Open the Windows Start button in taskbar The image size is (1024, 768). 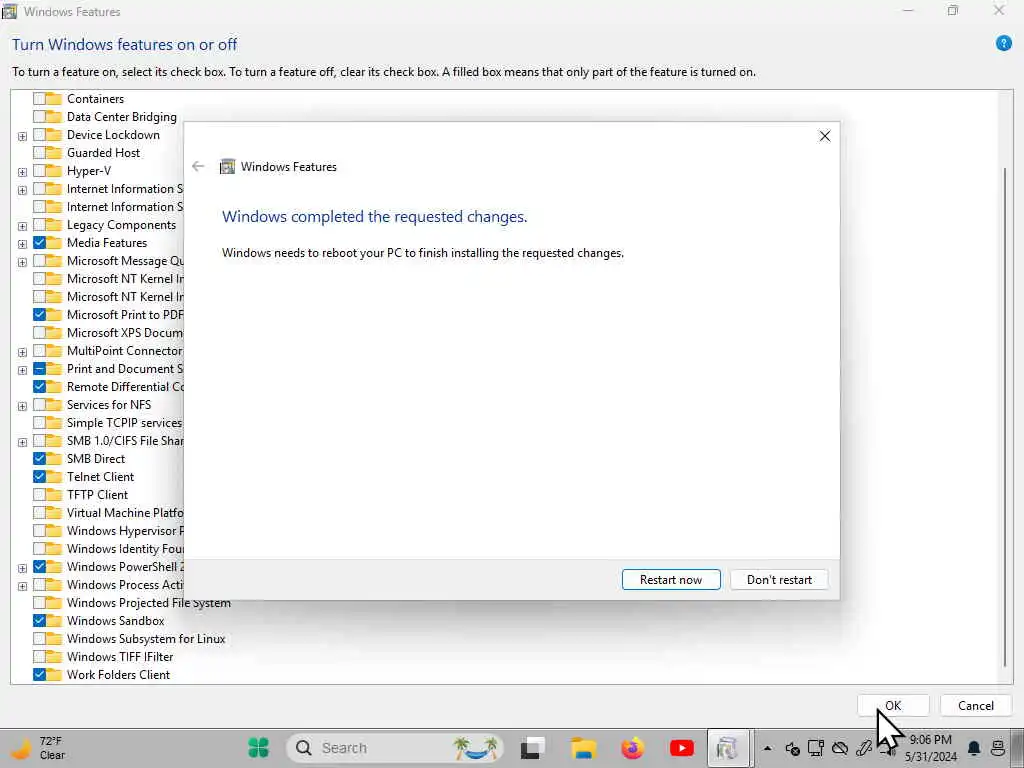point(259,748)
